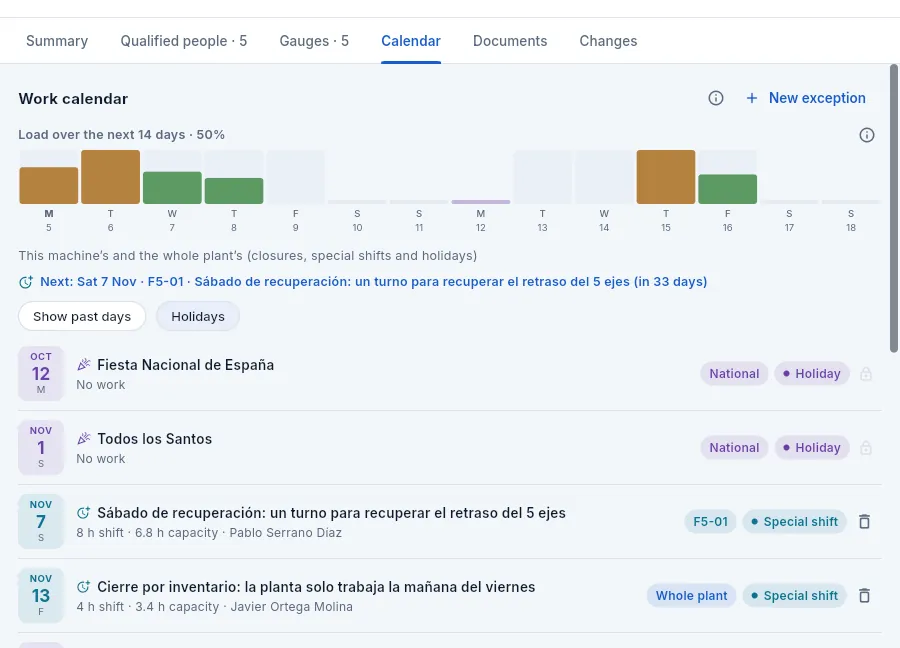
Task: Switch to Qualified people tab
Action: click(x=184, y=41)
